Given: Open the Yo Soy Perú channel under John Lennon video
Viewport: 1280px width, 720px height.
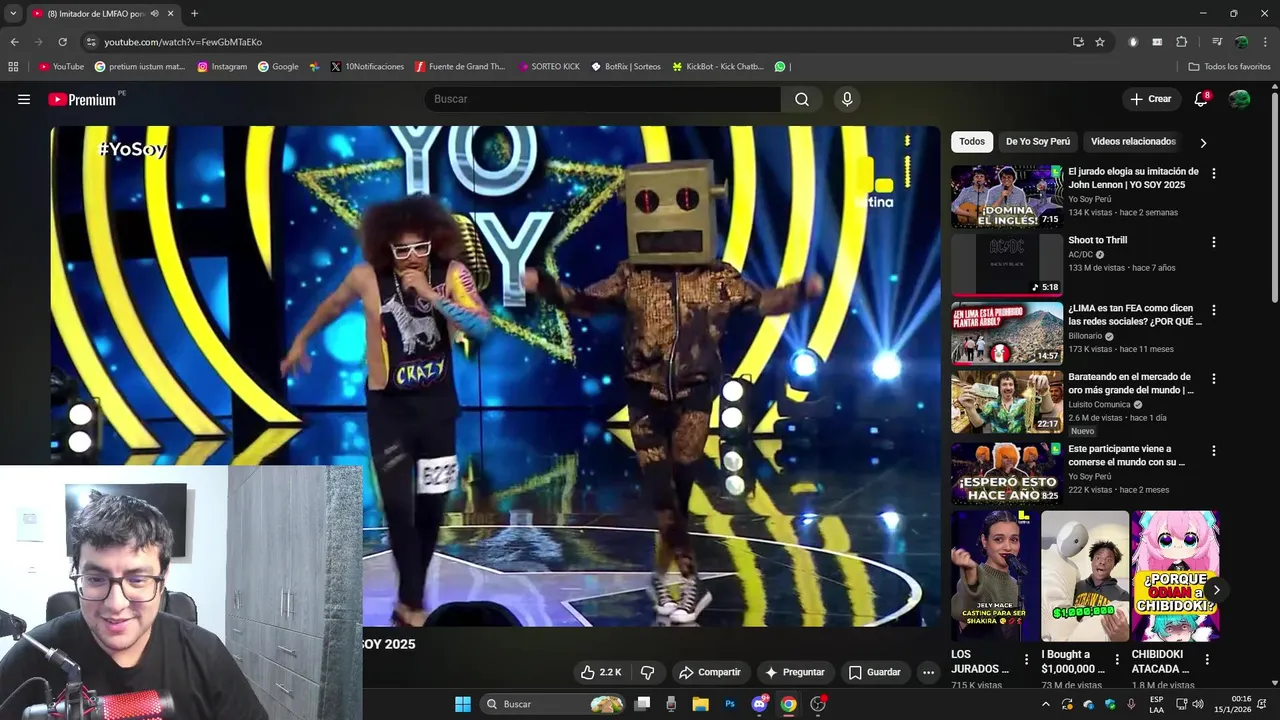Looking at the screenshot, I should click(x=1089, y=199).
